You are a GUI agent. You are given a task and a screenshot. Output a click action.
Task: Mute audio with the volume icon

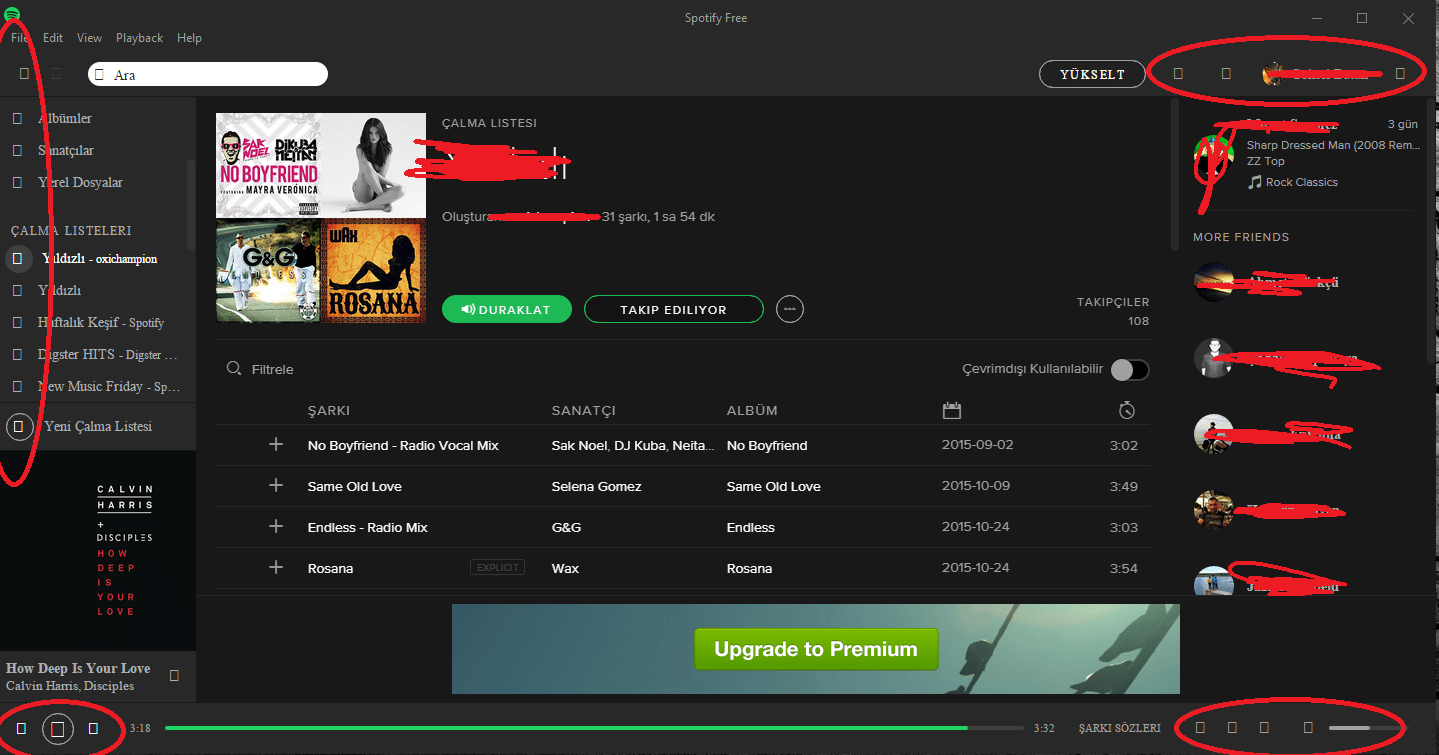coord(1308,728)
